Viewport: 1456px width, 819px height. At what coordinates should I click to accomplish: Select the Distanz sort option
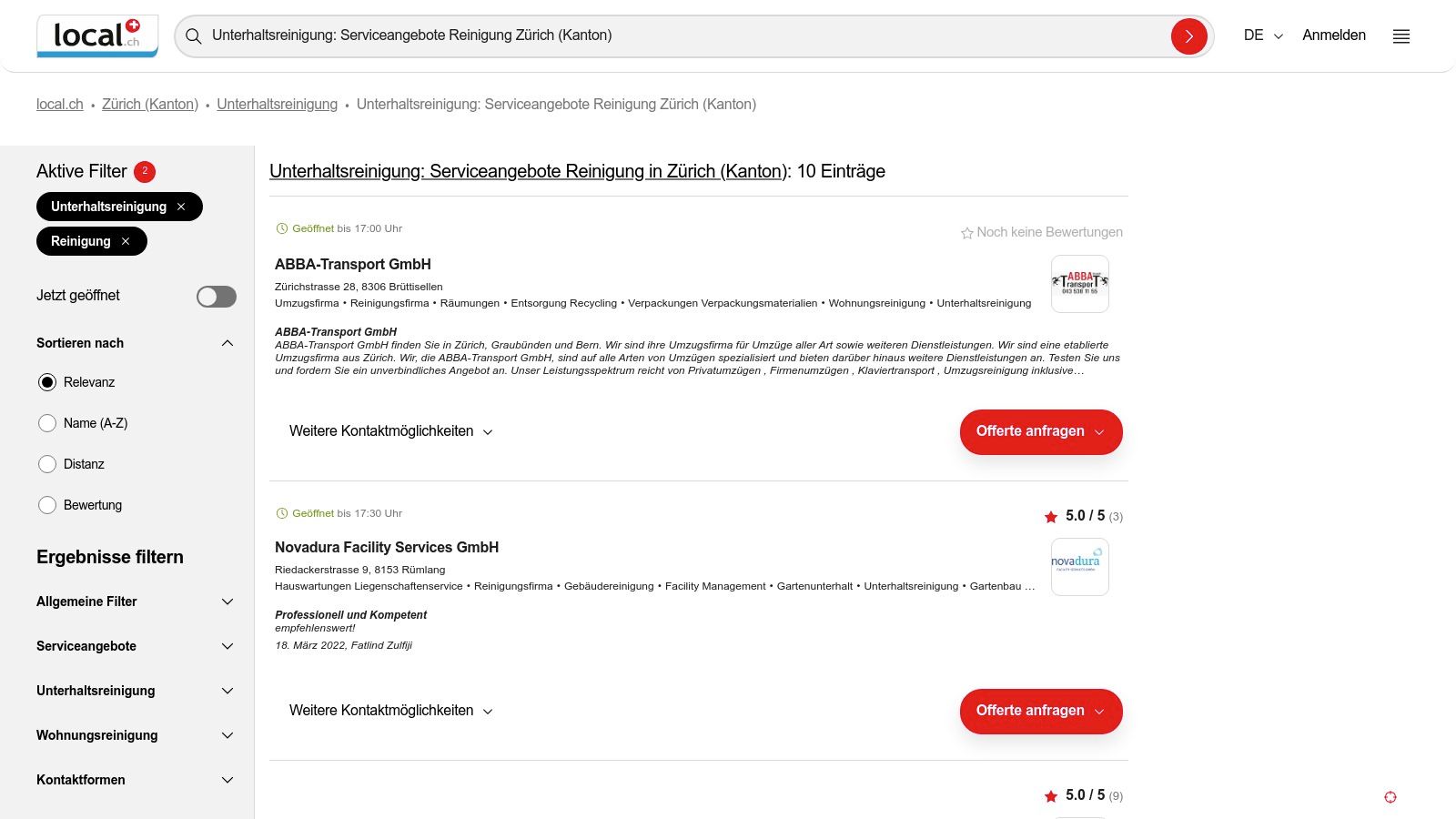tap(47, 464)
